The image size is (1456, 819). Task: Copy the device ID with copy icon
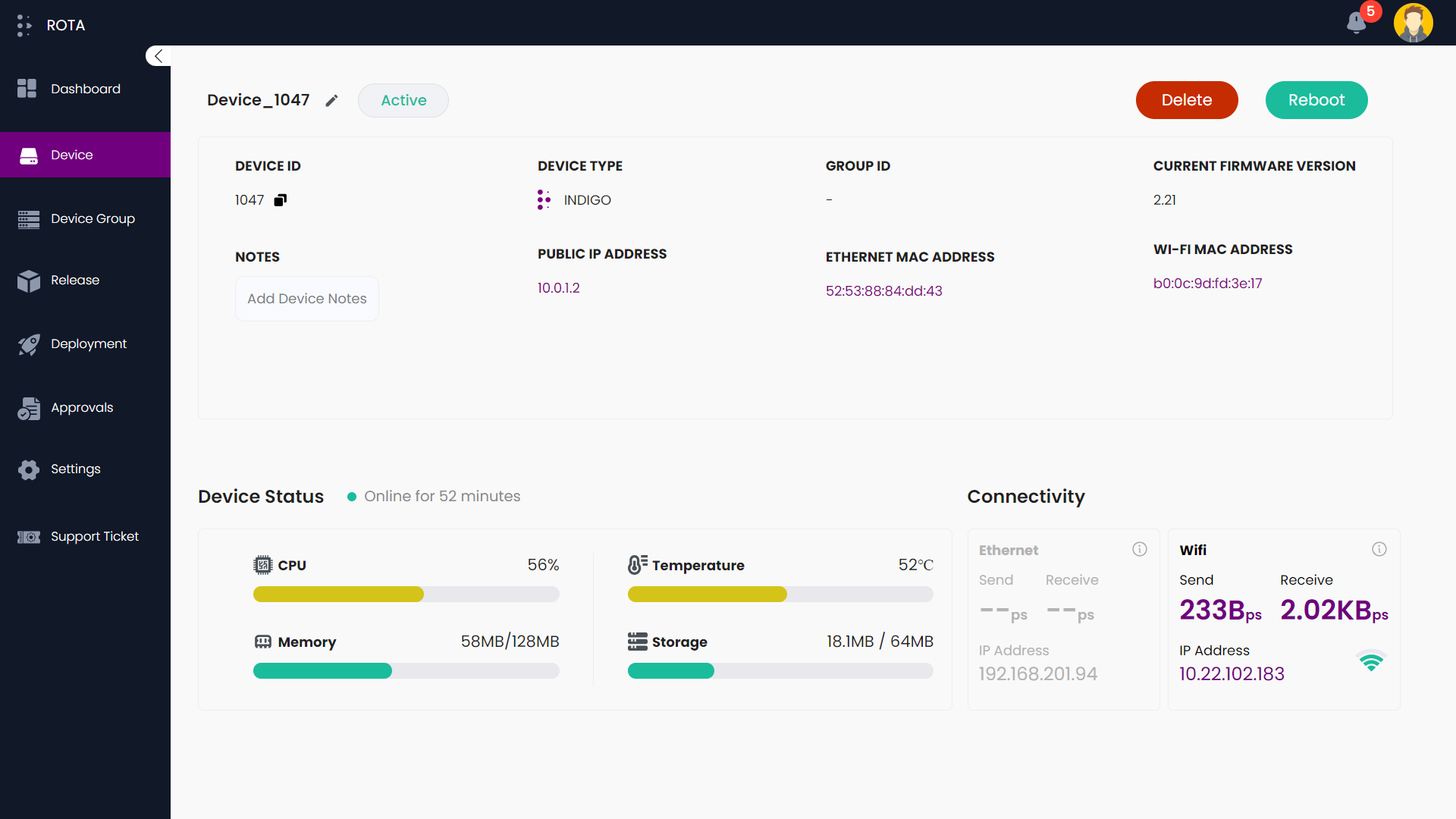click(281, 200)
